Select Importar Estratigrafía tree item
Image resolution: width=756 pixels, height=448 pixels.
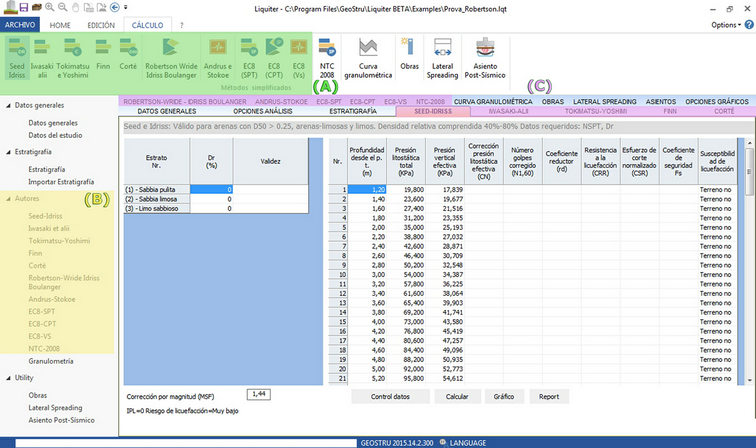(61, 182)
